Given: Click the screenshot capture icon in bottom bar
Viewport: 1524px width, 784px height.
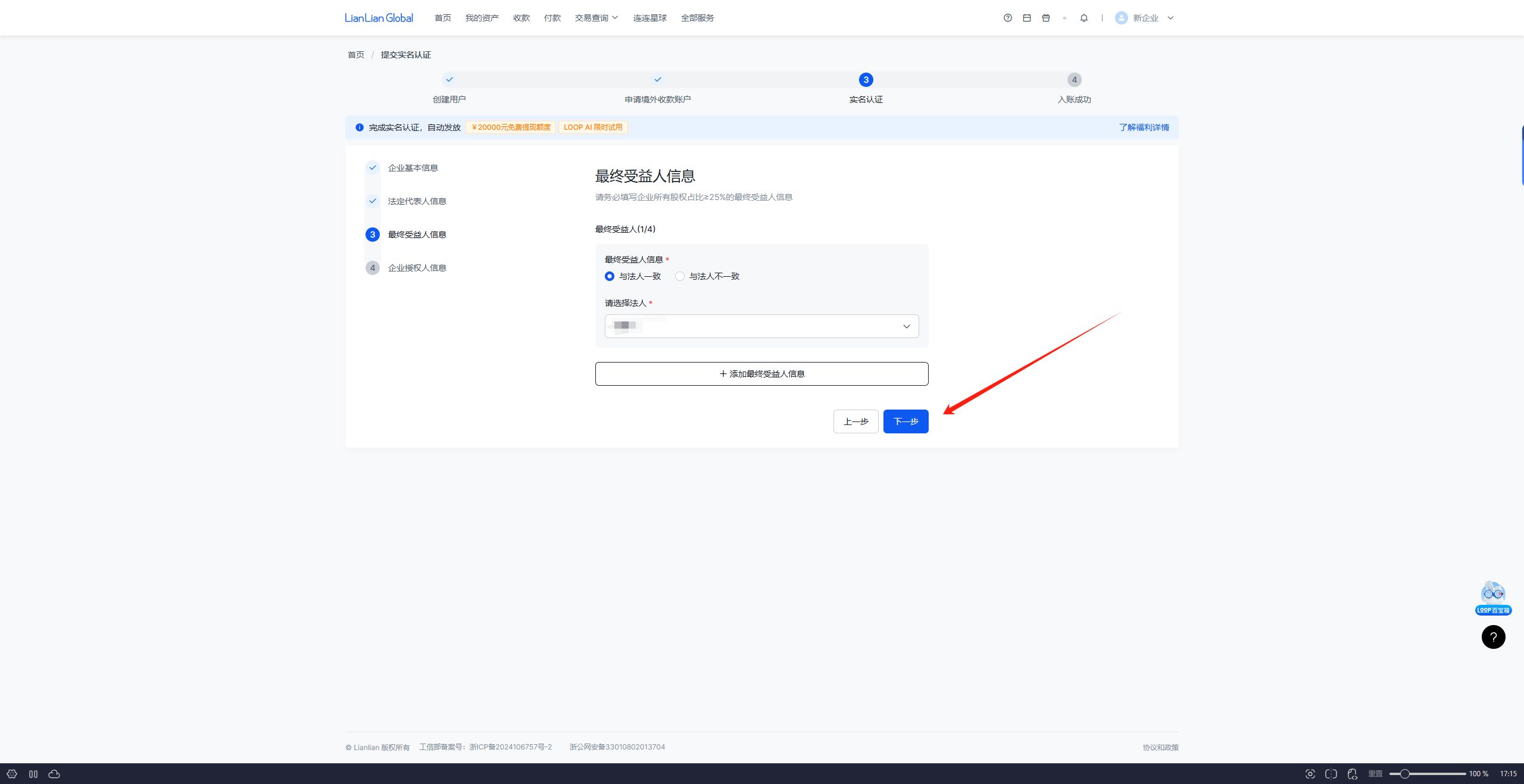Looking at the screenshot, I should 1310,774.
